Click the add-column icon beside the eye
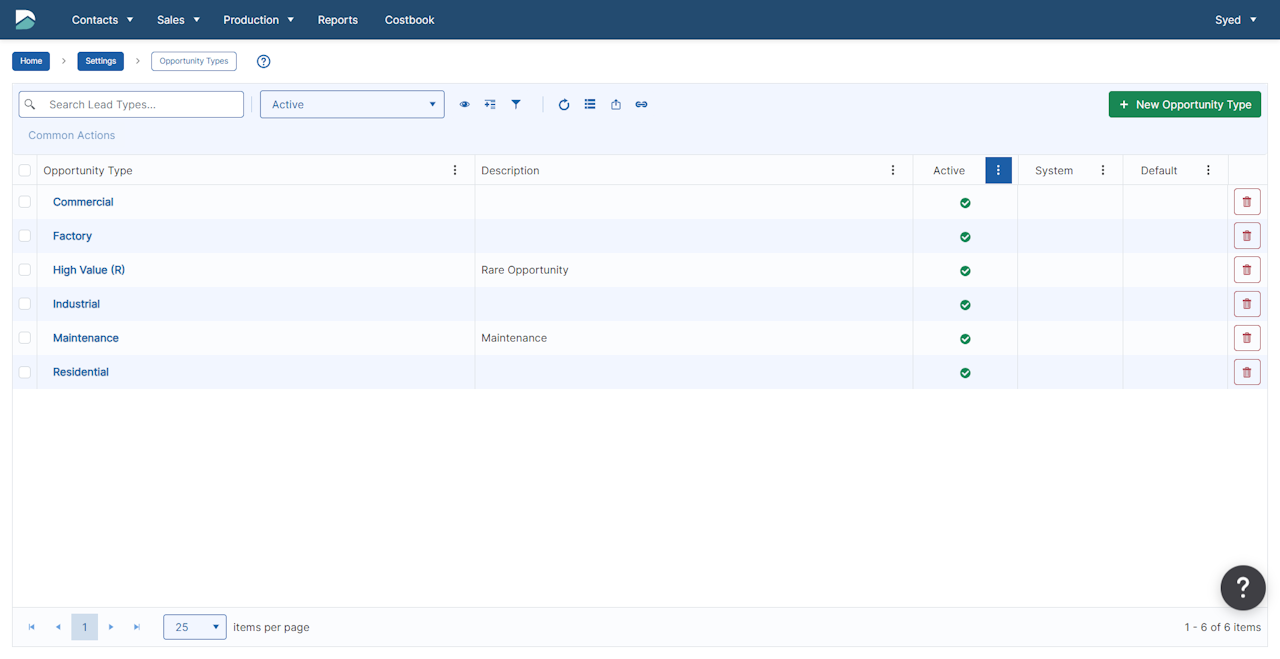The height and width of the screenshot is (659, 1280). (x=490, y=104)
